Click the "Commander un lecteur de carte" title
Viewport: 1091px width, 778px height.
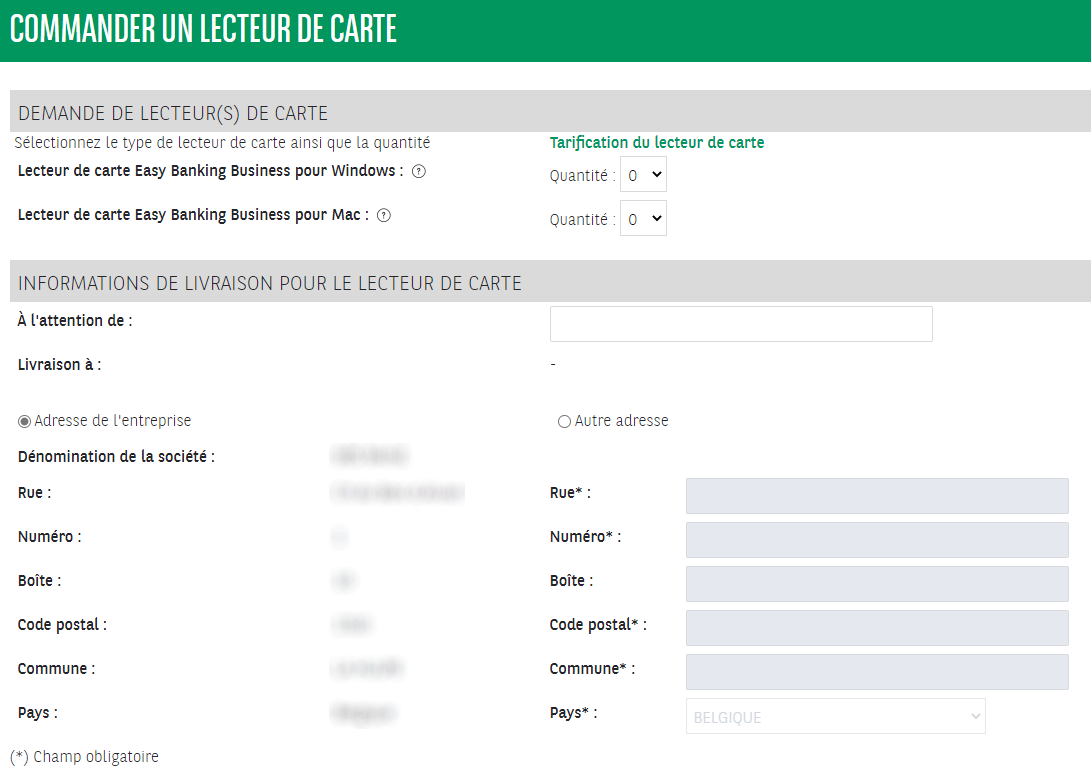(204, 30)
